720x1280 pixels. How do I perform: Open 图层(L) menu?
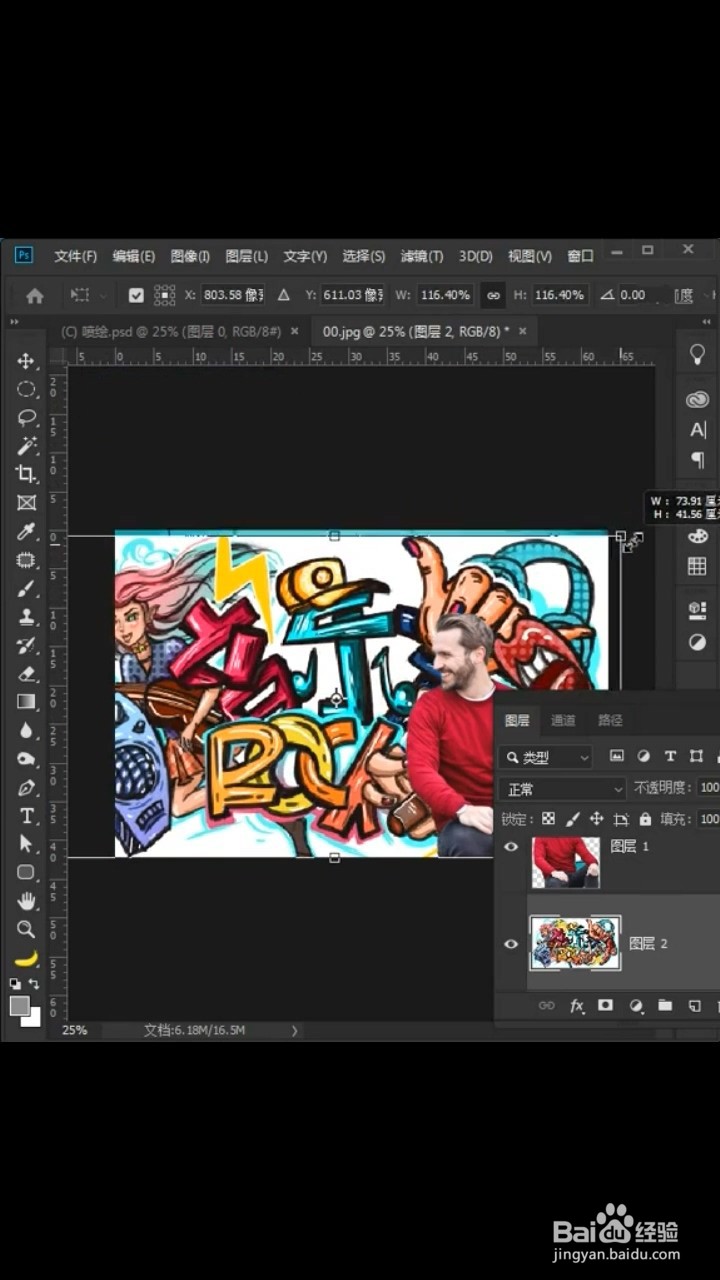[x=246, y=256]
